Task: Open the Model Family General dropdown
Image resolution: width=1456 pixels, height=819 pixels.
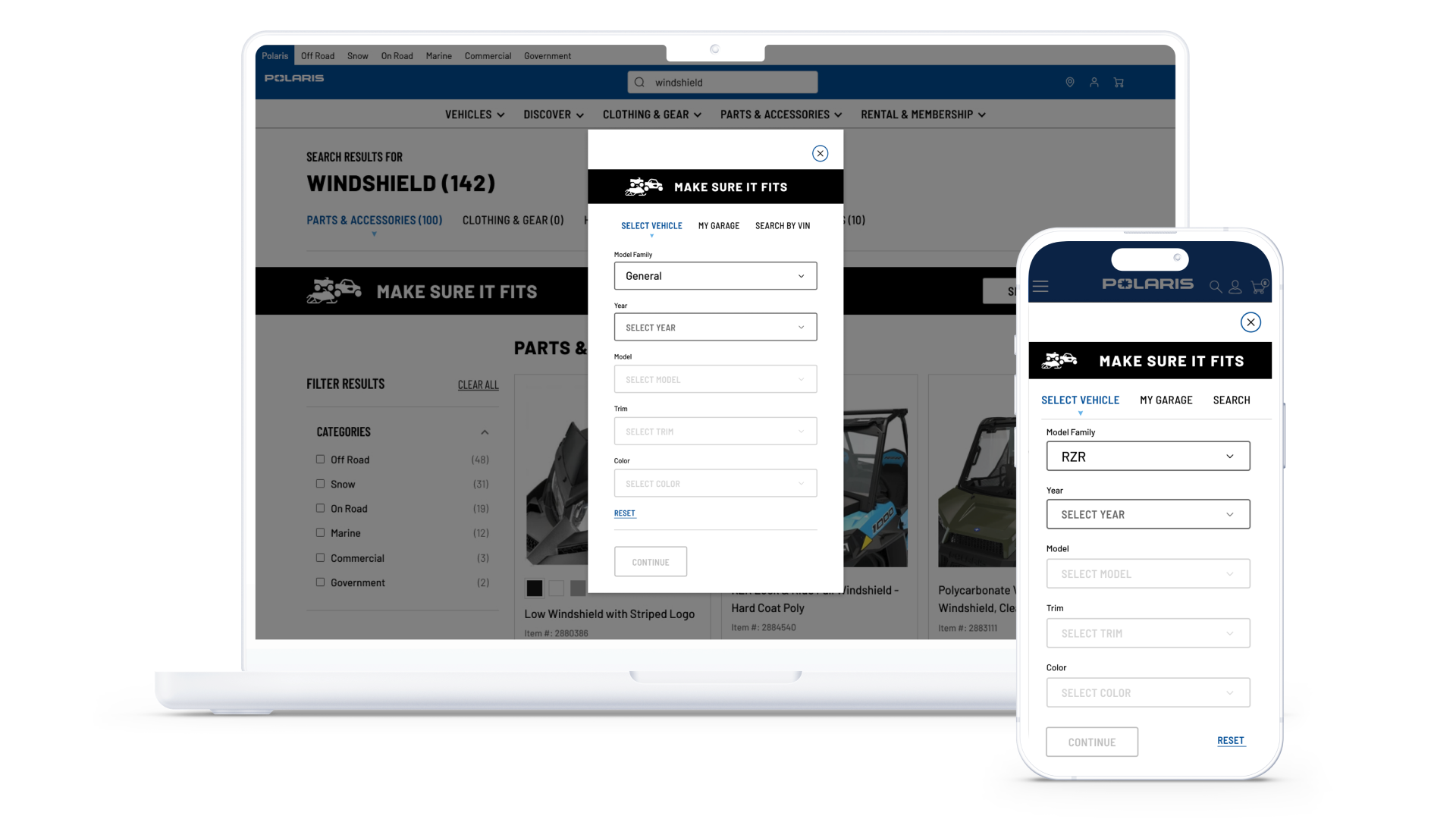Action: 715,276
